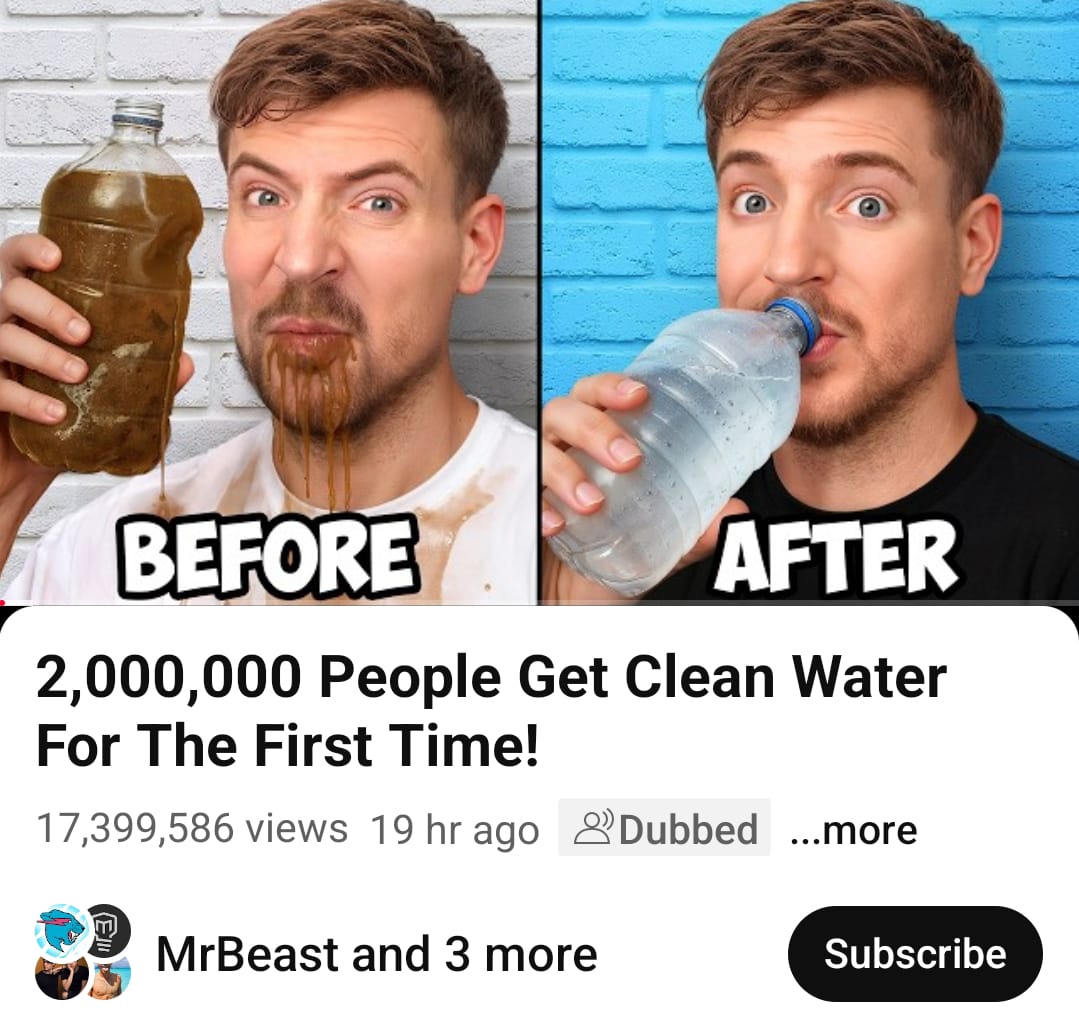1079x1032 pixels.
Task: Click the thin progress bar under the AFTER panel
Action: [811, 603]
